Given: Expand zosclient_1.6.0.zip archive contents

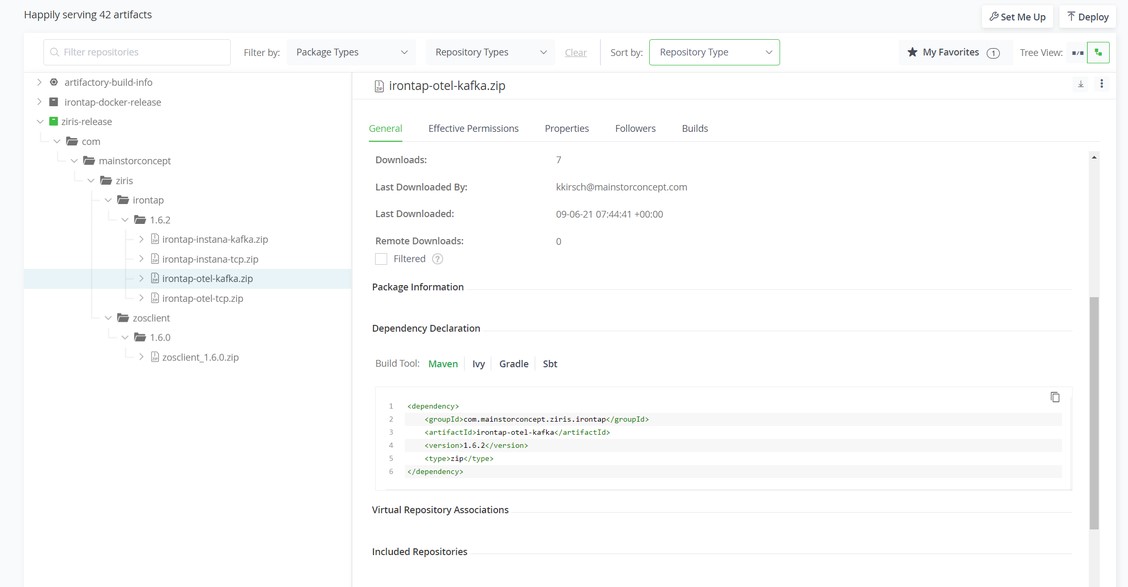Looking at the screenshot, I should pos(142,357).
